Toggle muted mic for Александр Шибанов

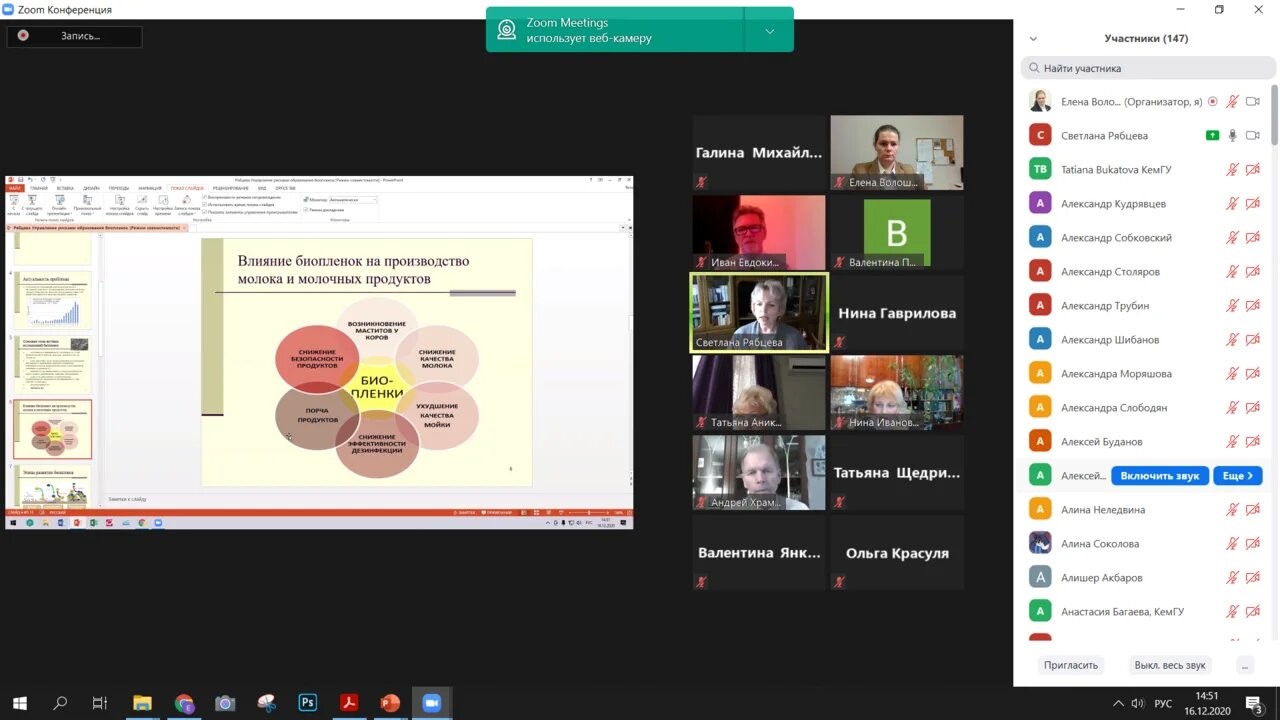[x=1233, y=340]
